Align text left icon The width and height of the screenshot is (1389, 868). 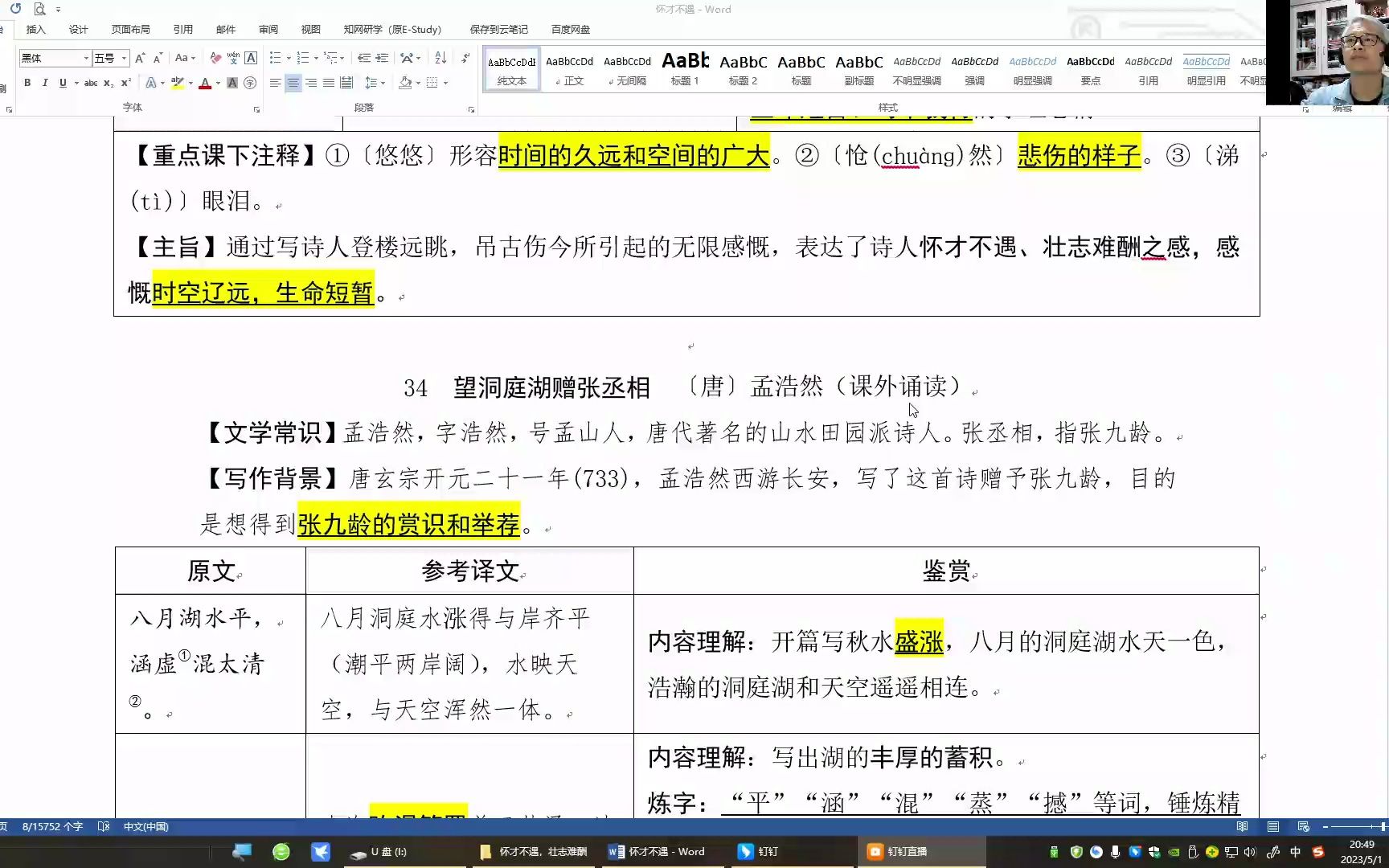tap(275, 83)
